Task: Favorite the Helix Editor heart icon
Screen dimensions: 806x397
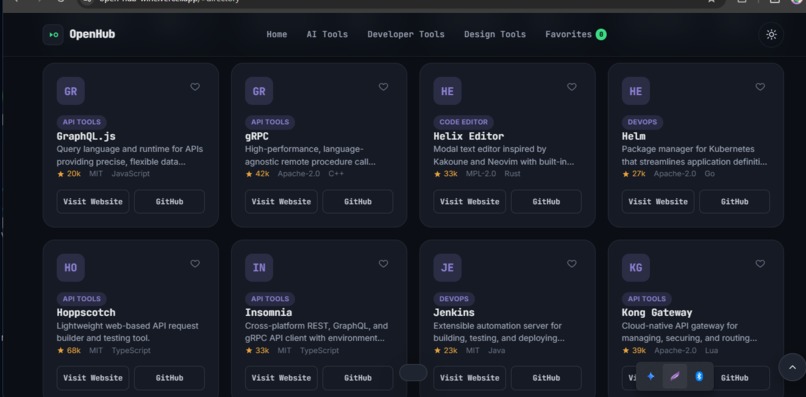Action: [x=572, y=87]
